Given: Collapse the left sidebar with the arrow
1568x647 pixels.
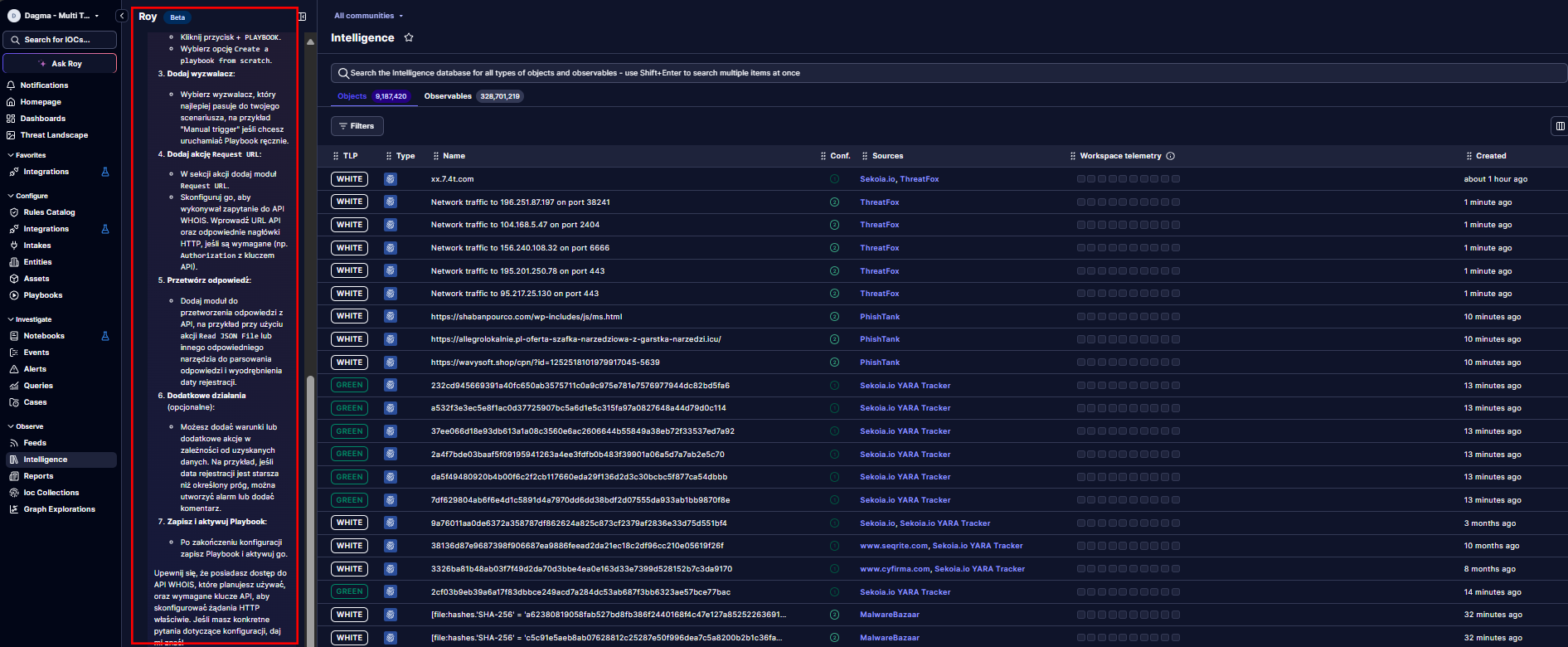Looking at the screenshot, I should point(122,16).
